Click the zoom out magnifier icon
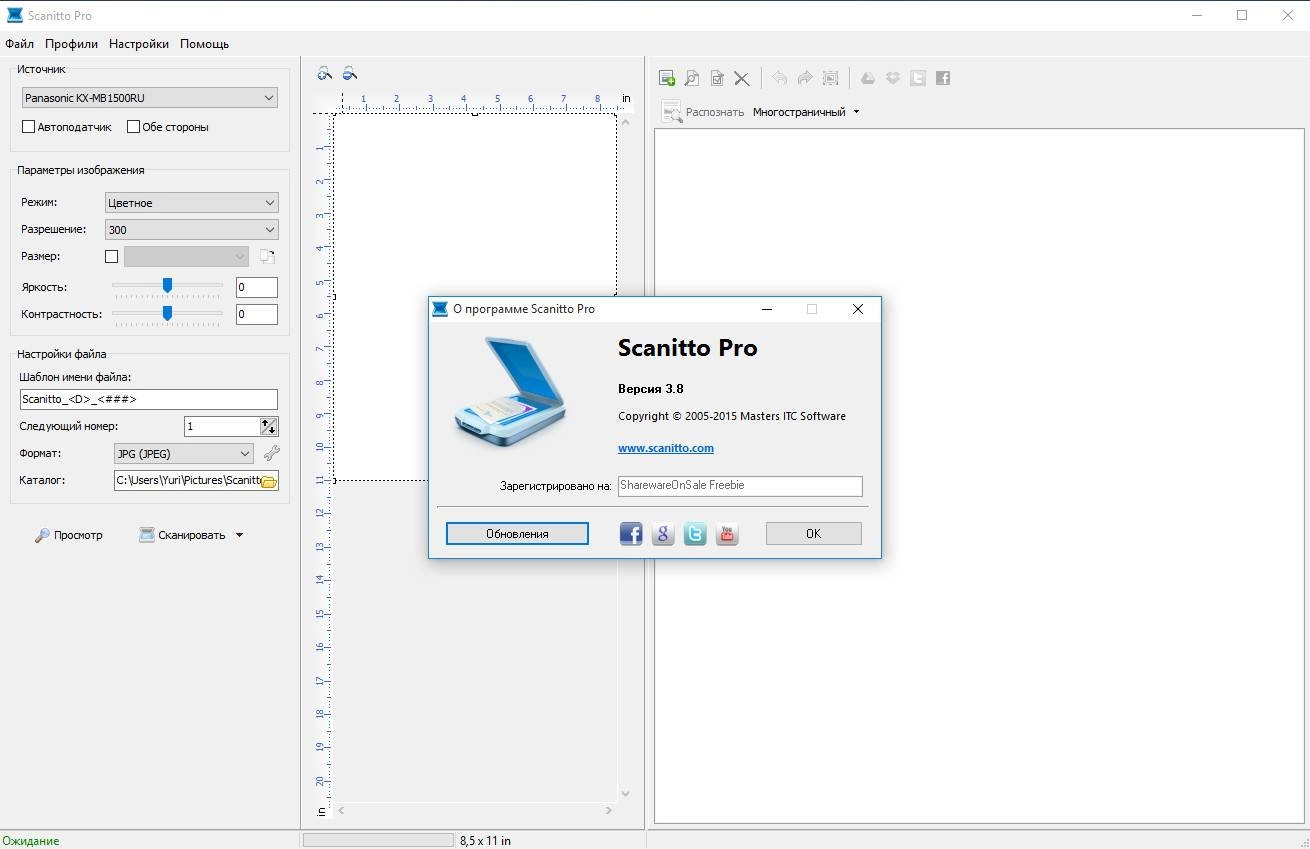The height and width of the screenshot is (849, 1310). [x=349, y=73]
